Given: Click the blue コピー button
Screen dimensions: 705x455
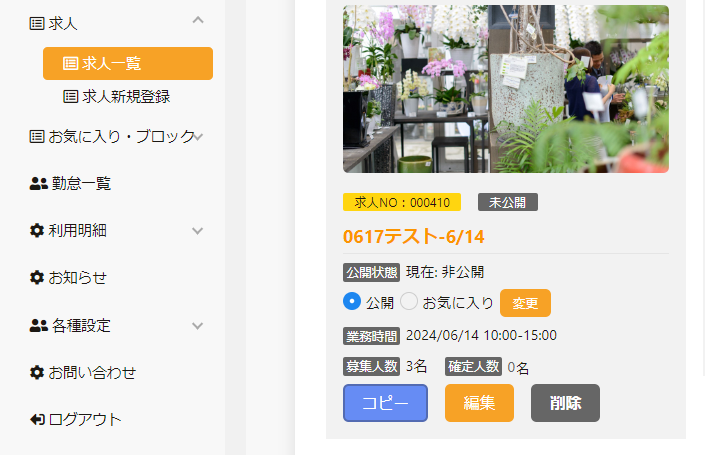Looking at the screenshot, I should click(385, 403).
